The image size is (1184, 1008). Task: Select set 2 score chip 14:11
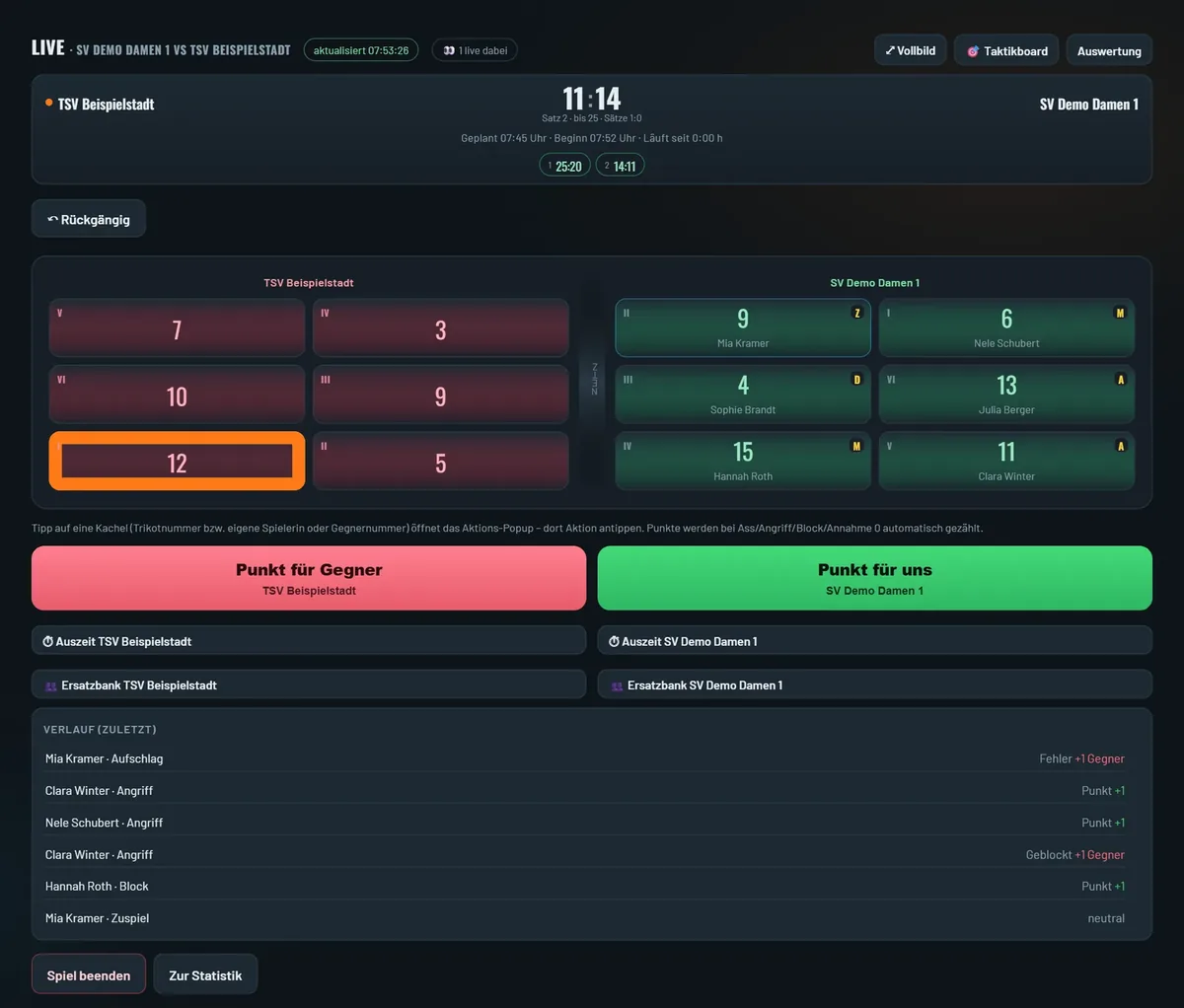coord(621,166)
